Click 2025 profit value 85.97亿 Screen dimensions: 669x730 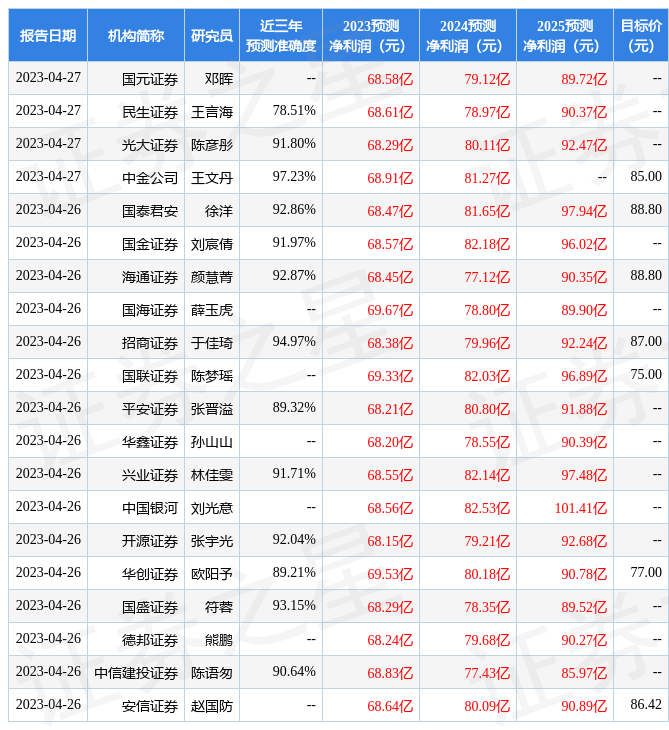pos(584,673)
